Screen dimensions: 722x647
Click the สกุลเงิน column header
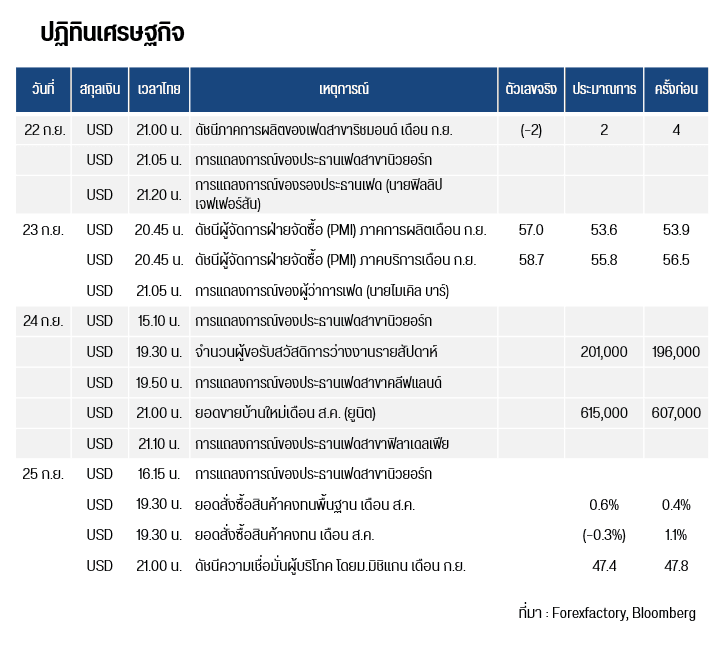click(x=100, y=89)
